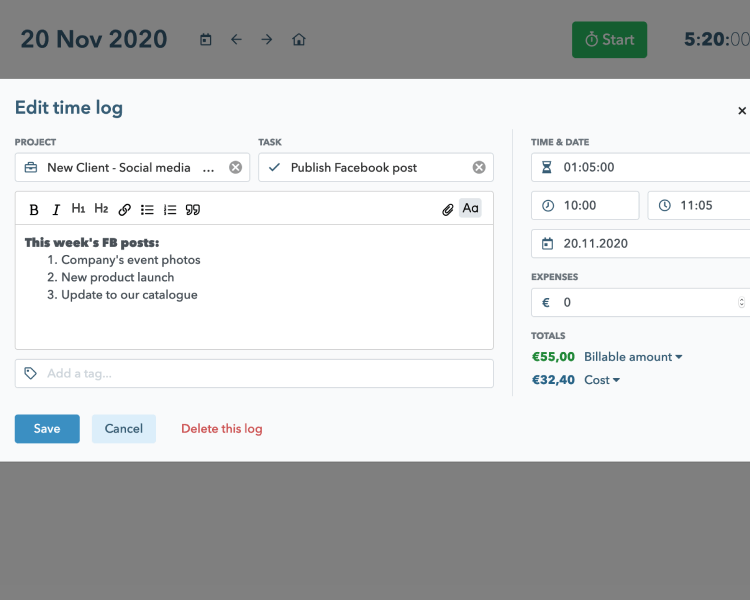Save the time log
The width and height of the screenshot is (750, 600).
coord(47,429)
